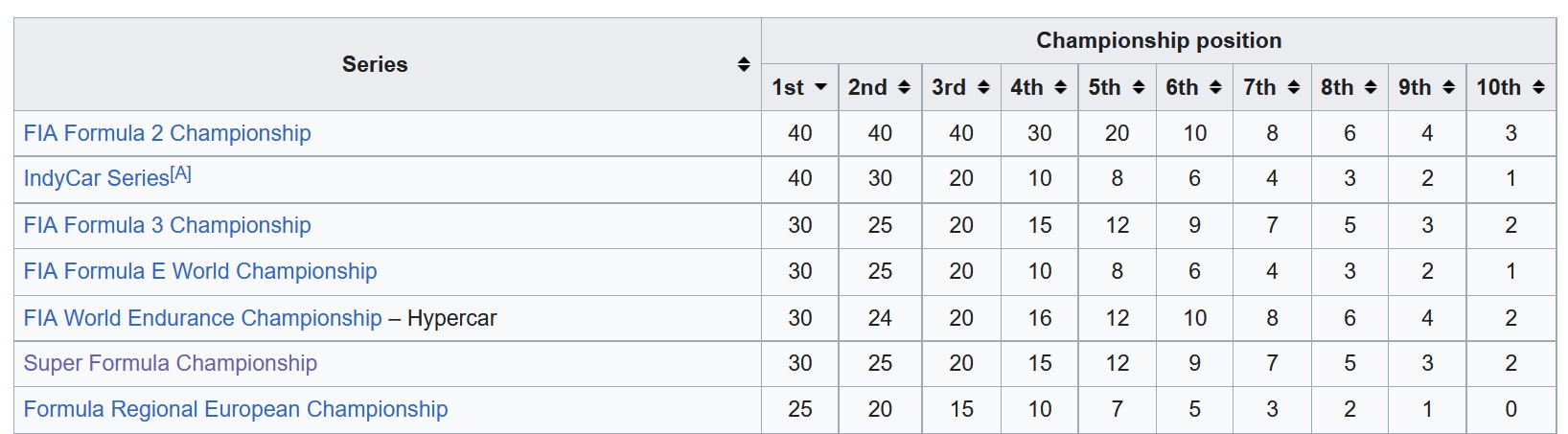The width and height of the screenshot is (1568, 434).
Task: Click the 10th column sort arrows
Action: pos(1538,87)
